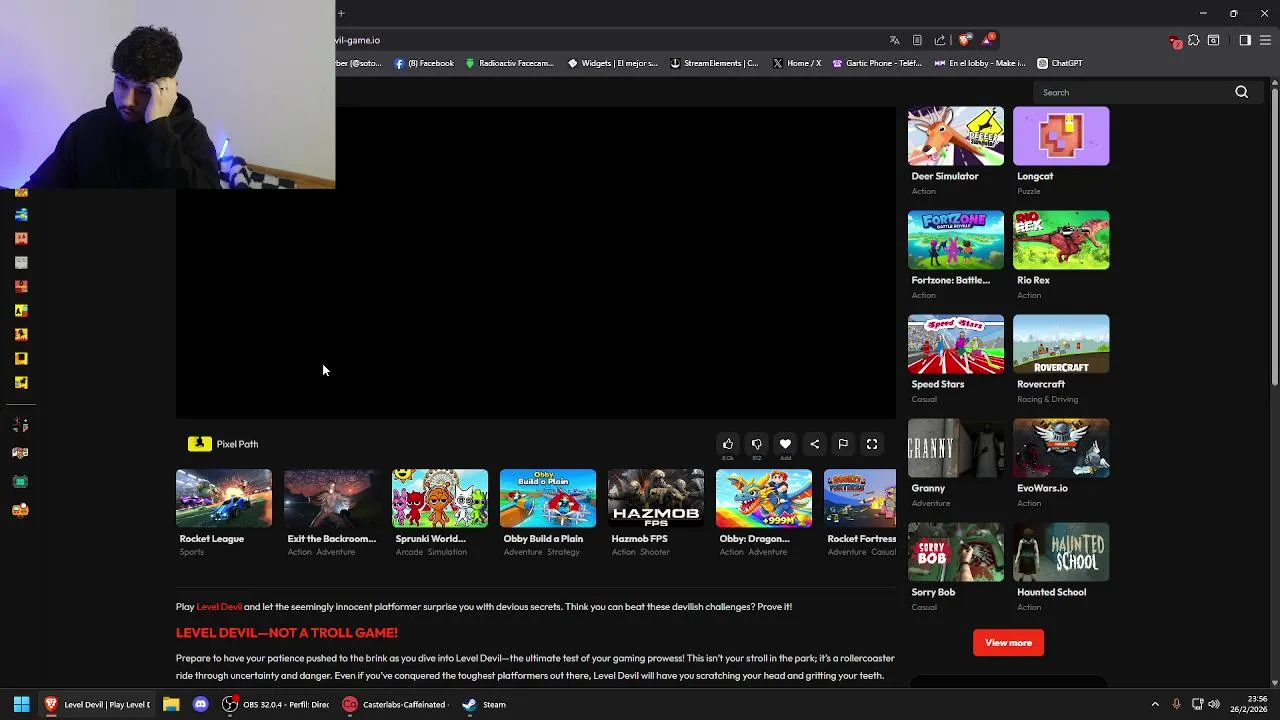Open Deer Simulator game thumbnail

pyautogui.click(x=955, y=136)
